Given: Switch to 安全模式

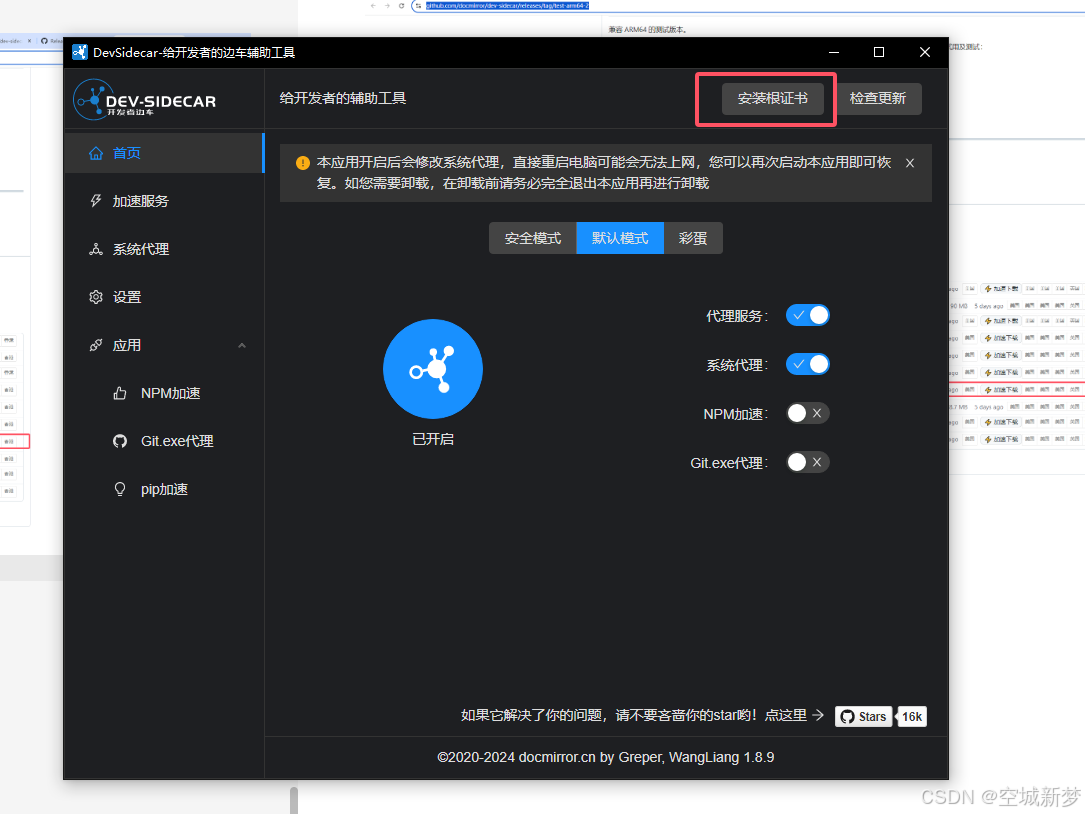Looking at the screenshot, I should pyautogui.click(x=533, y=238).
